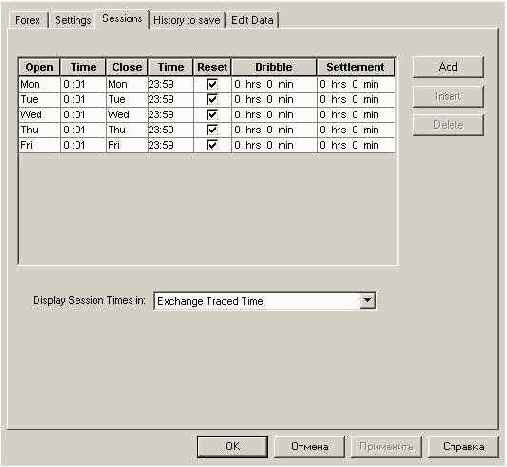This screenshot has height=467, width=507.
Task: Open the History to save tab
Action: coord(187,20)
